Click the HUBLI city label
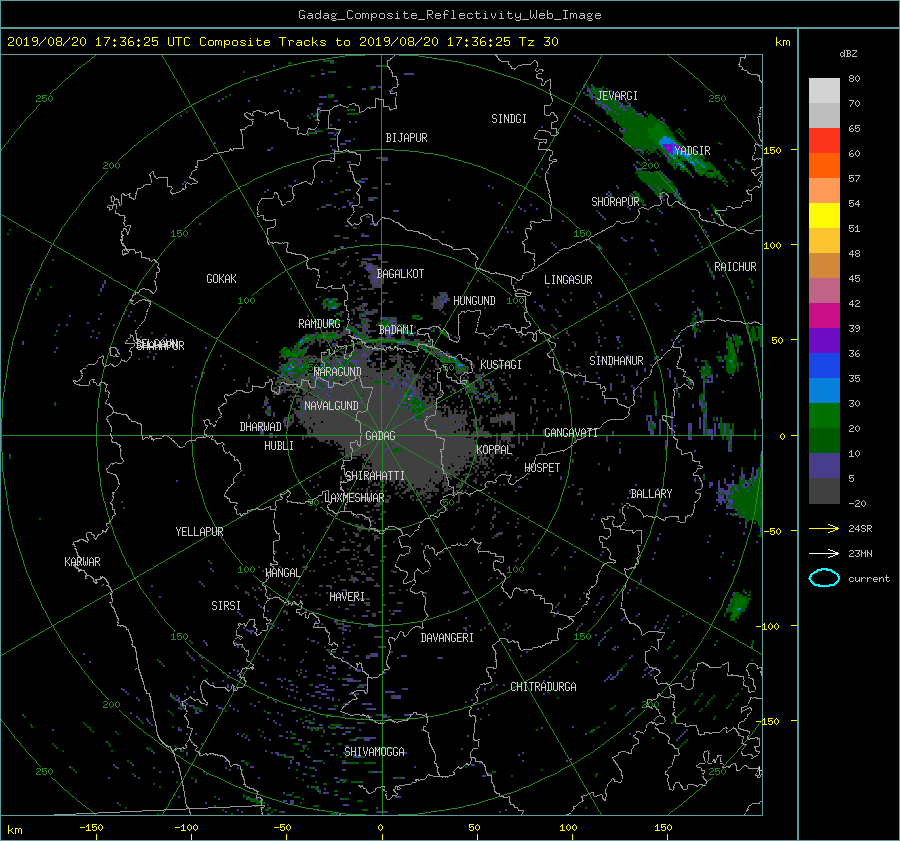Image resolution: width=900 pixels, height=841 pixels. 279,446
